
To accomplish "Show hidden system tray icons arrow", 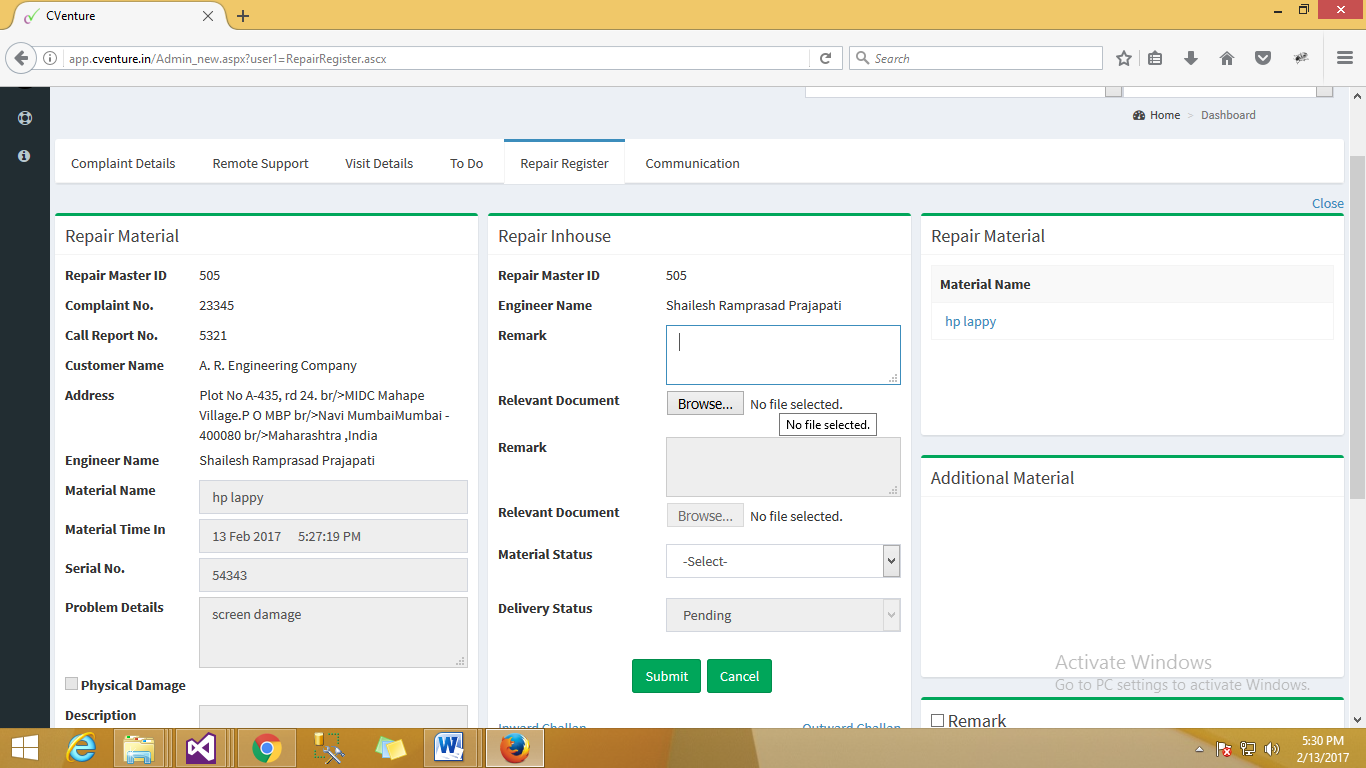I will pyautogui.click(x=1199, y=749).
